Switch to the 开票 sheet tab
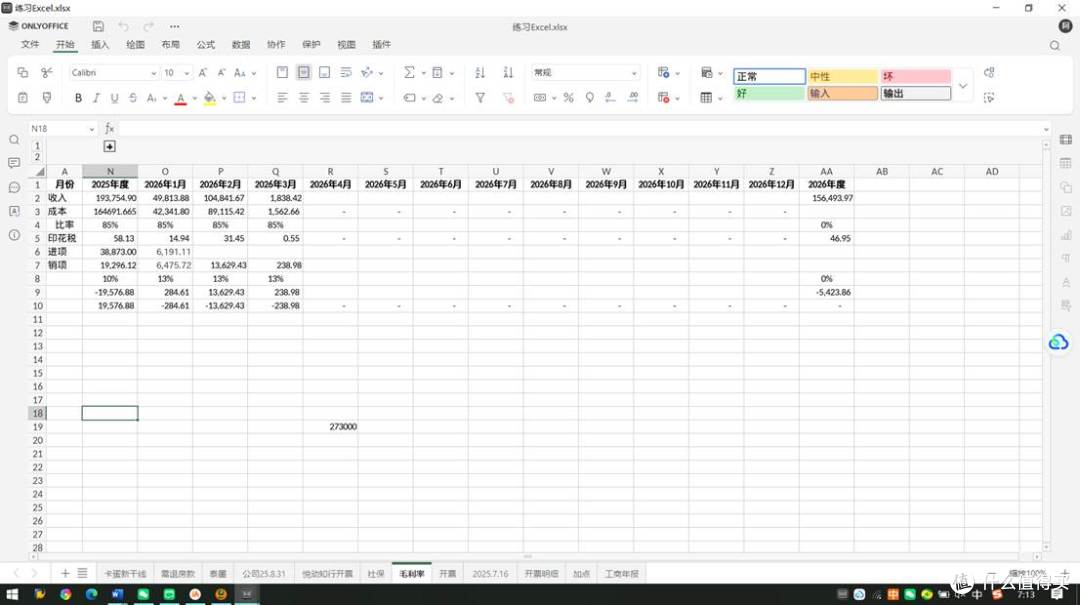 448,573
